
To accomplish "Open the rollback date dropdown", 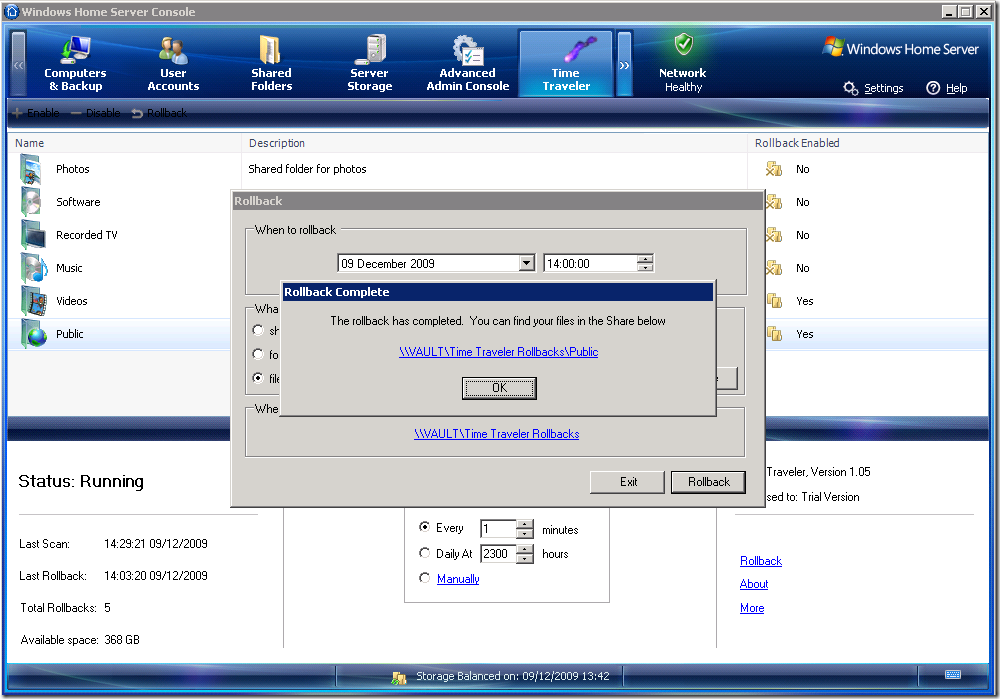I will pyautogui.click(x=527, y=263).
